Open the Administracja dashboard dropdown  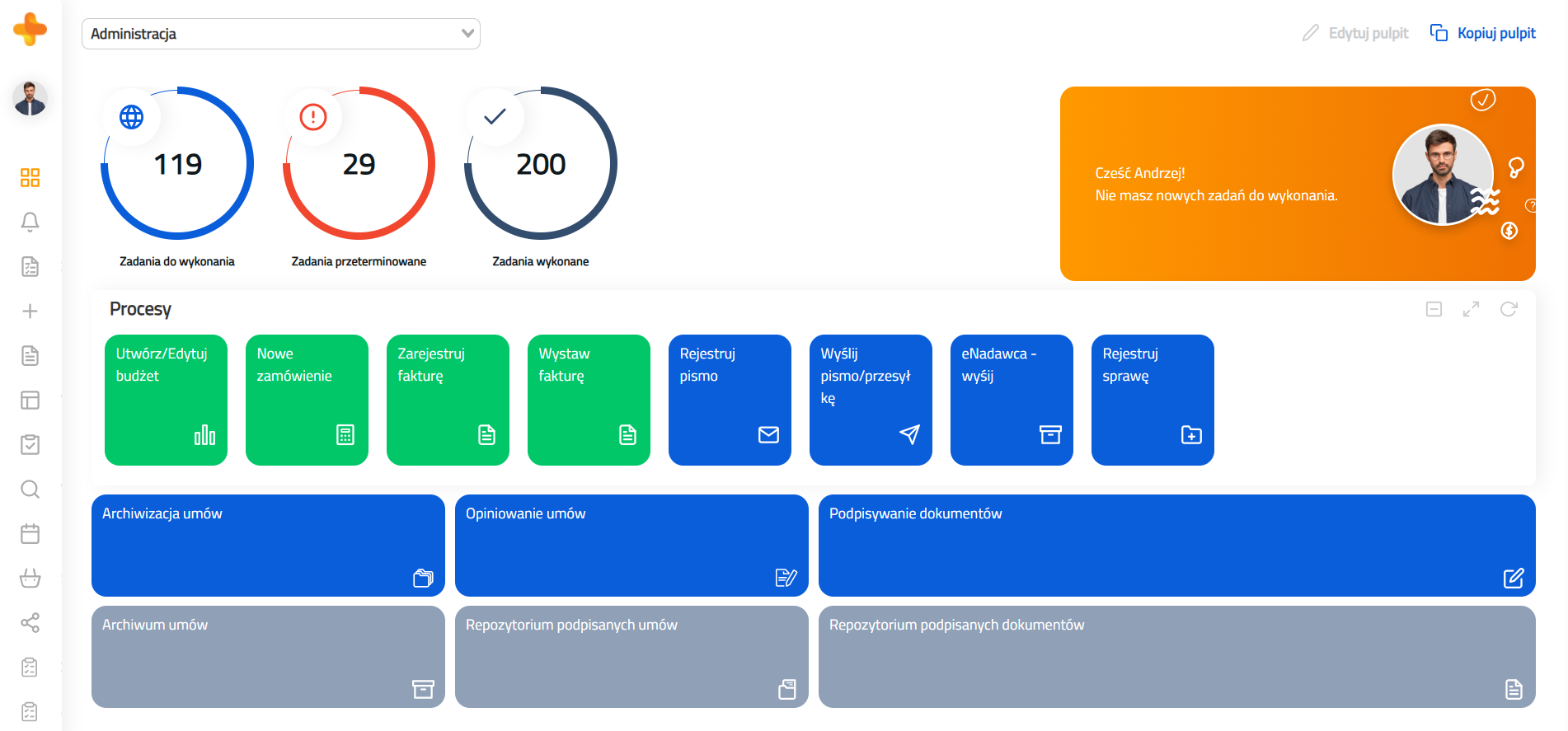(280, 34)
